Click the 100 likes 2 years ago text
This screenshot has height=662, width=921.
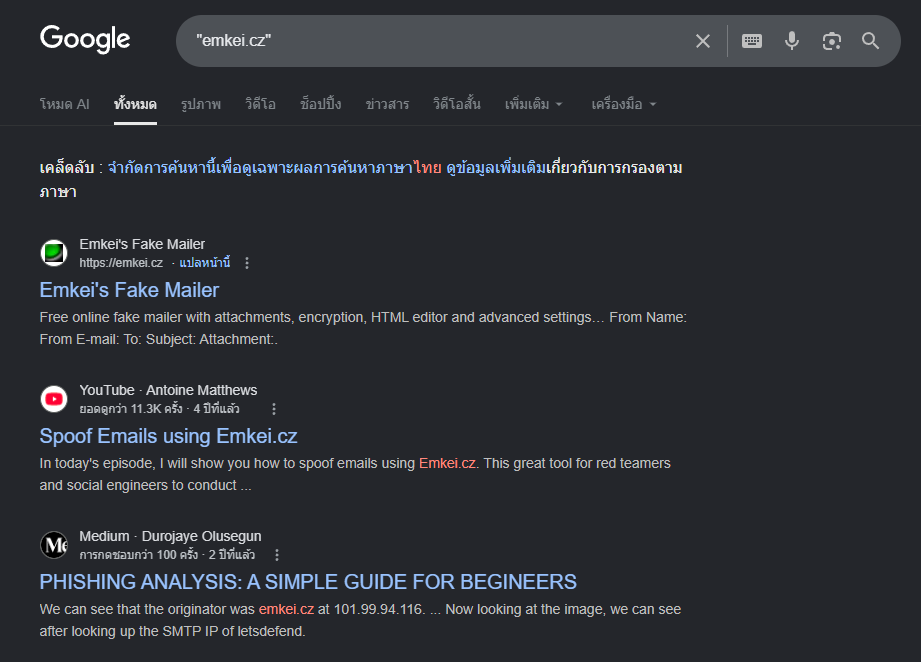tap(167, 555)
